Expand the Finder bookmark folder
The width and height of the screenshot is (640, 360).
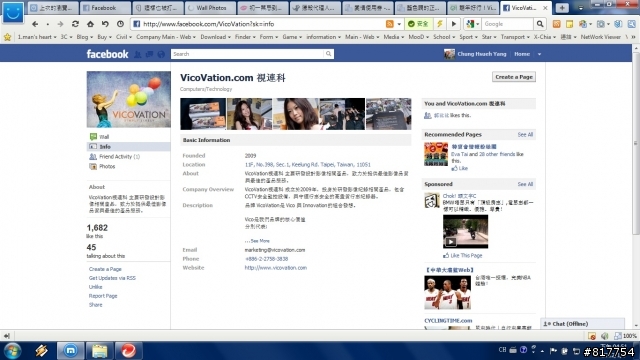(245, 37)
